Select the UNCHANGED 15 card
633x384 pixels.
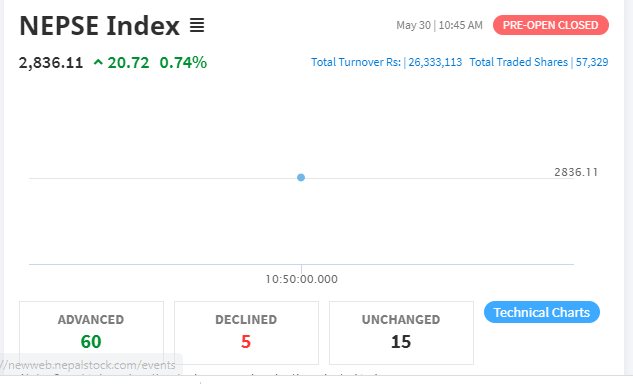click(401, 333)
